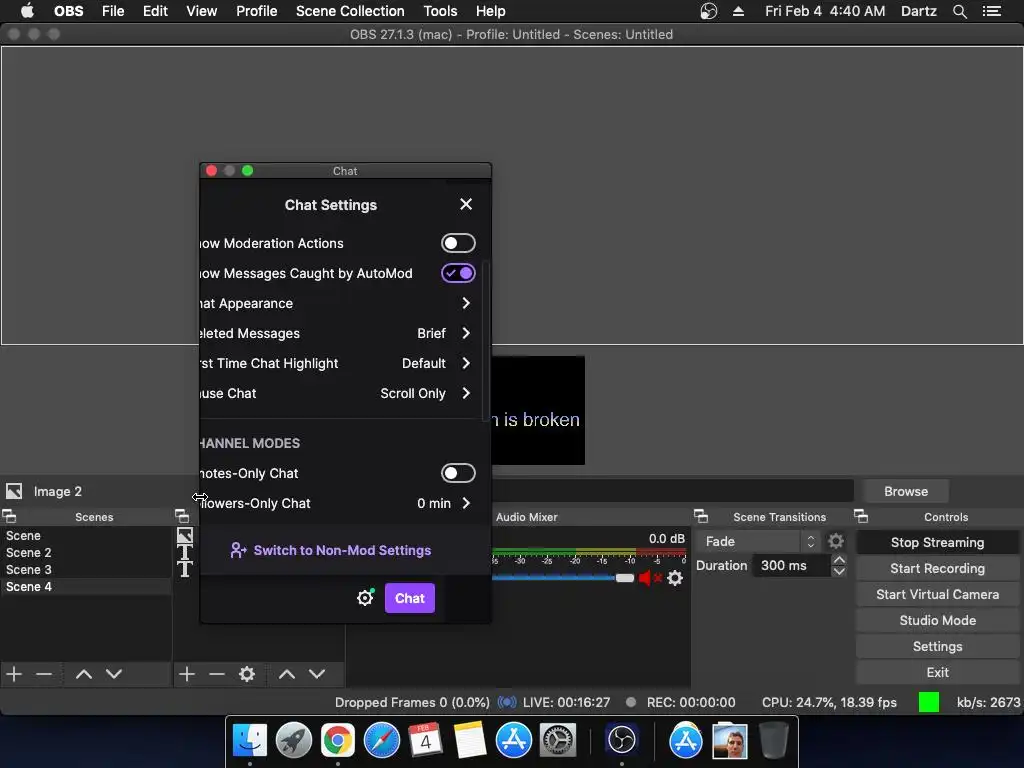The image size is (1024, 768).
Task: Adjust Duration 300 ms stepper arrows
Action: (x=839, y=566)
